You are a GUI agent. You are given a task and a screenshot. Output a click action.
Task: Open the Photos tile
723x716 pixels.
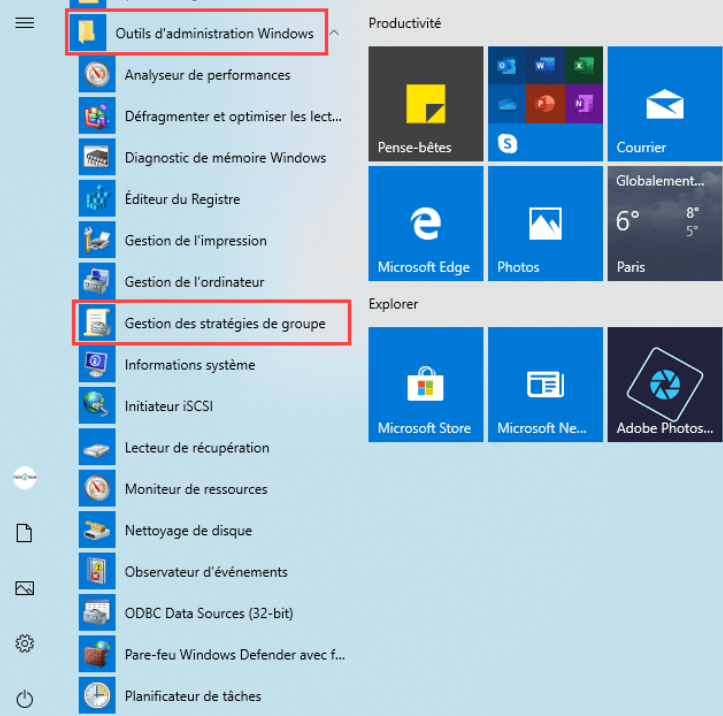545,224
